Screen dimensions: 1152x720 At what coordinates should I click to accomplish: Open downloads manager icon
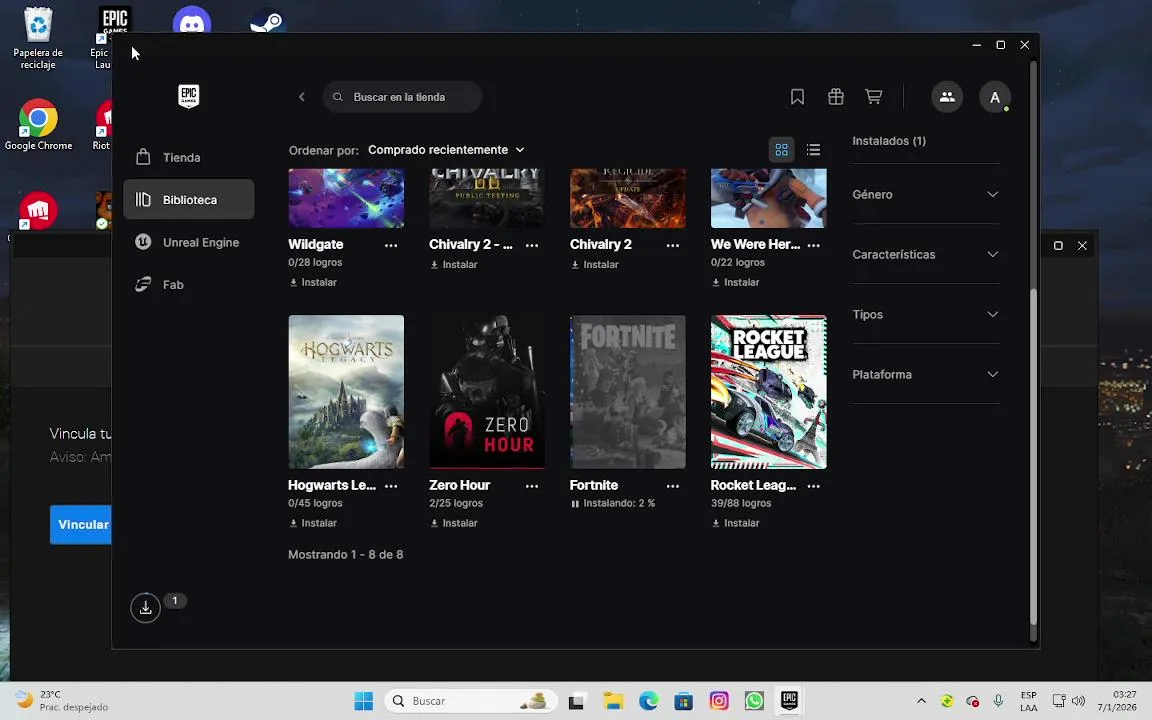pyautogui.click(x=145, y=608)
